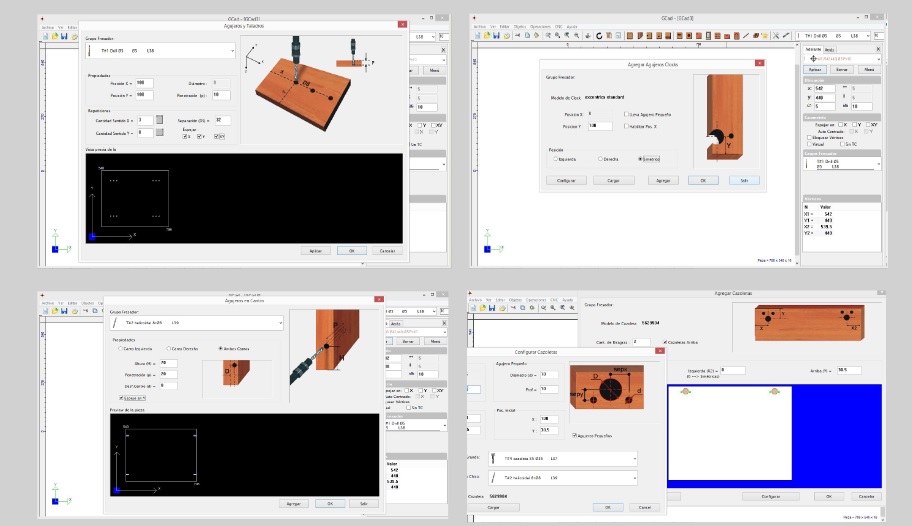Click Copy icon in Agujeros Clock window toolbar
This screenshot has height=526, width=912.
528,35
